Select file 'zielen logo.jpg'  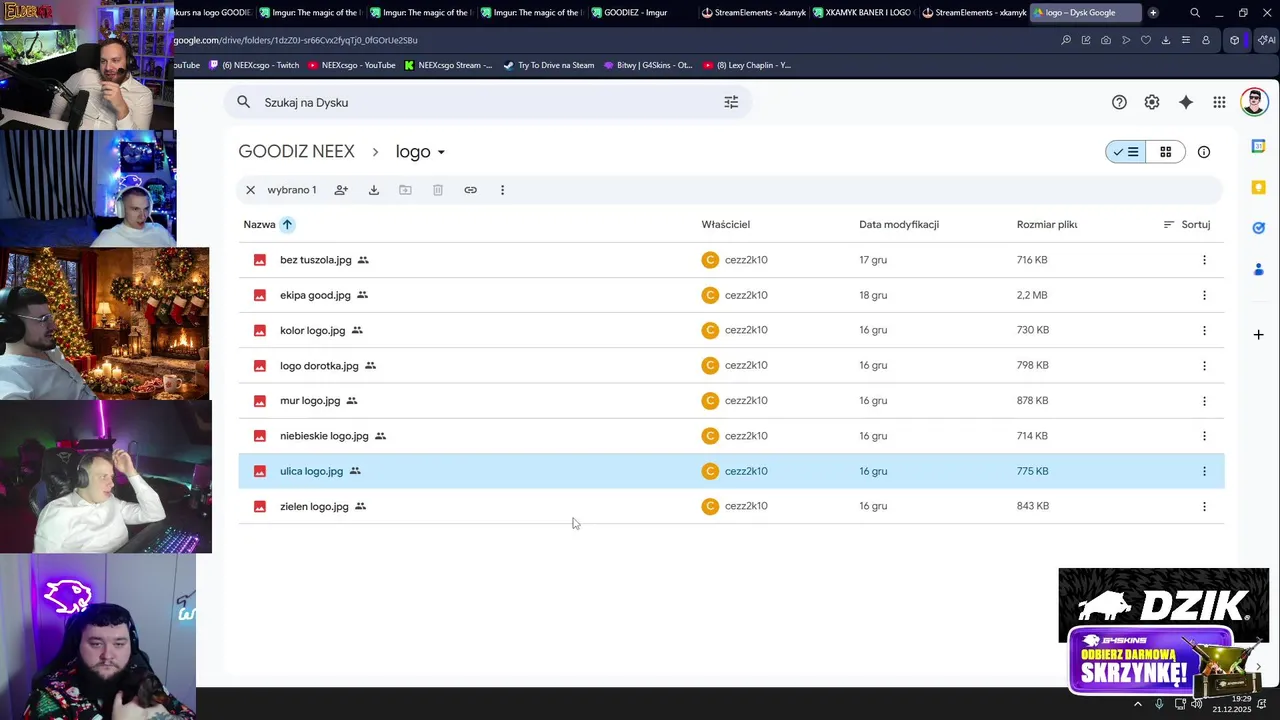tap(731, 506)
